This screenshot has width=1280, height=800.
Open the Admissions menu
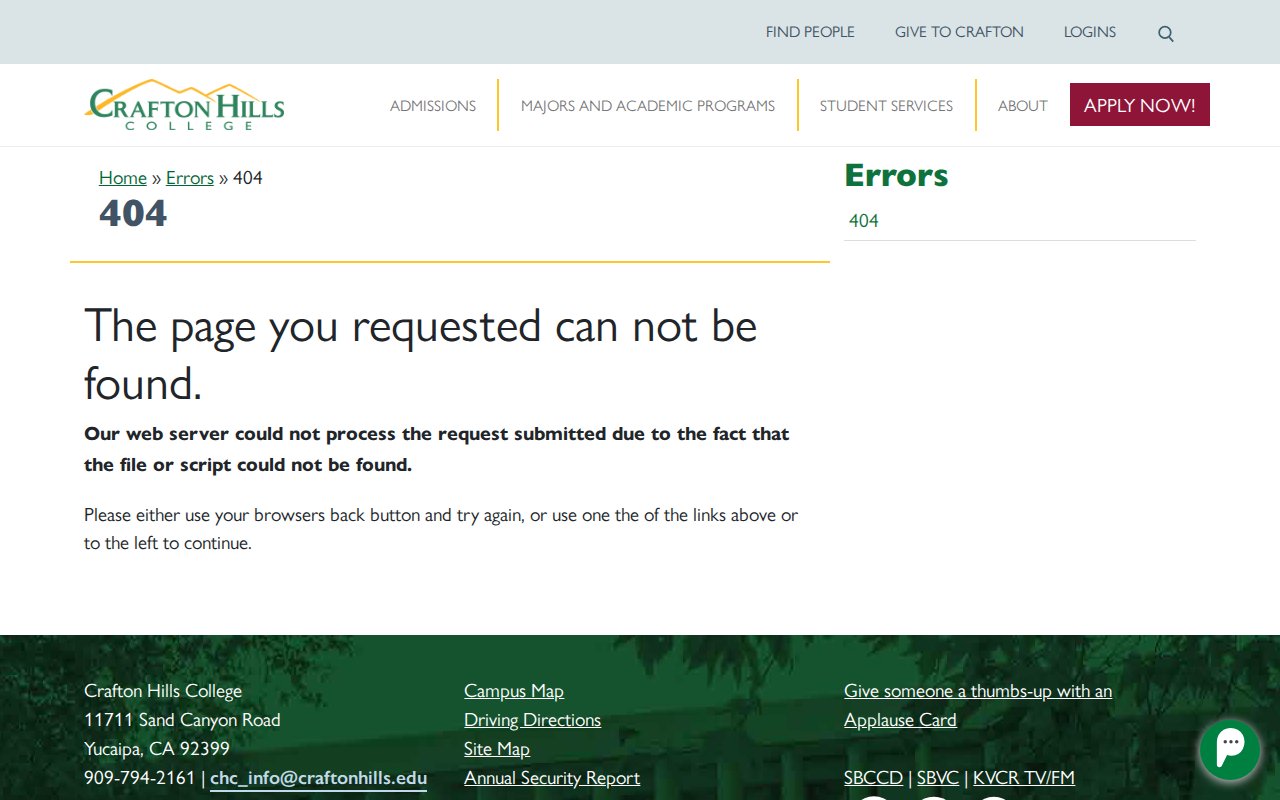click(432, 106)
